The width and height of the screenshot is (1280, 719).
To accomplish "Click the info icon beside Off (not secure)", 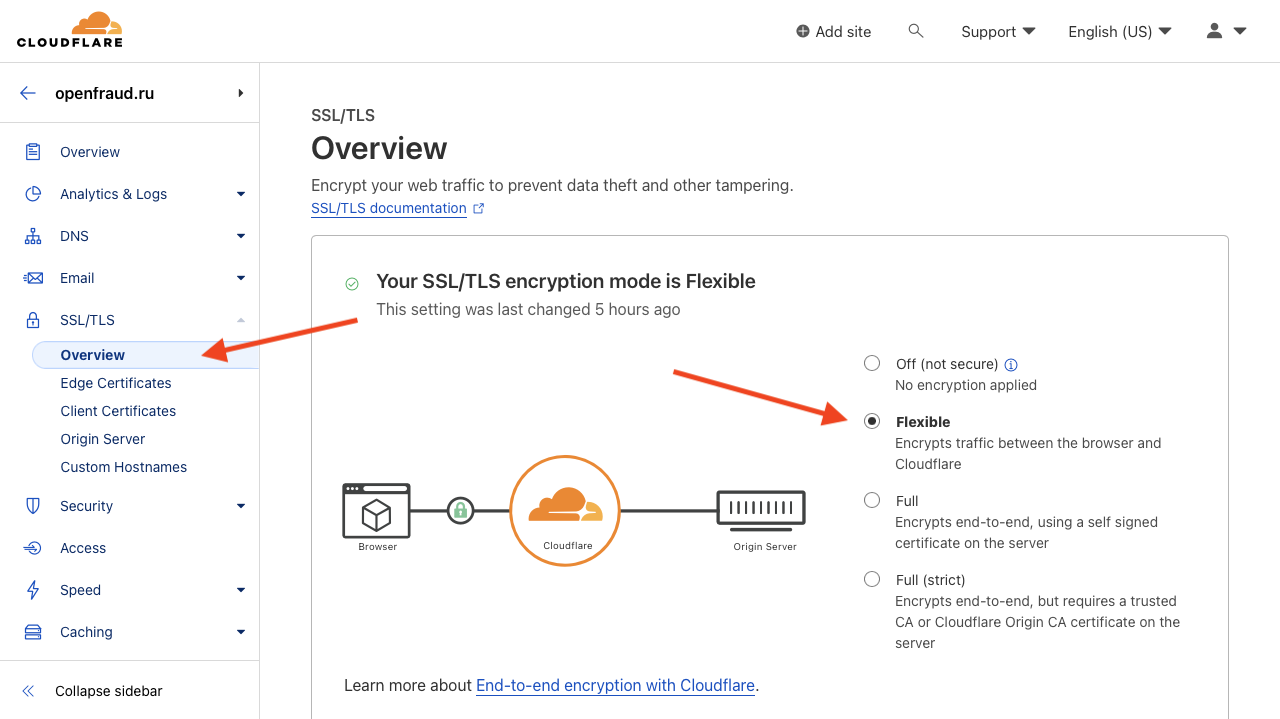I will pos(1011,365).
